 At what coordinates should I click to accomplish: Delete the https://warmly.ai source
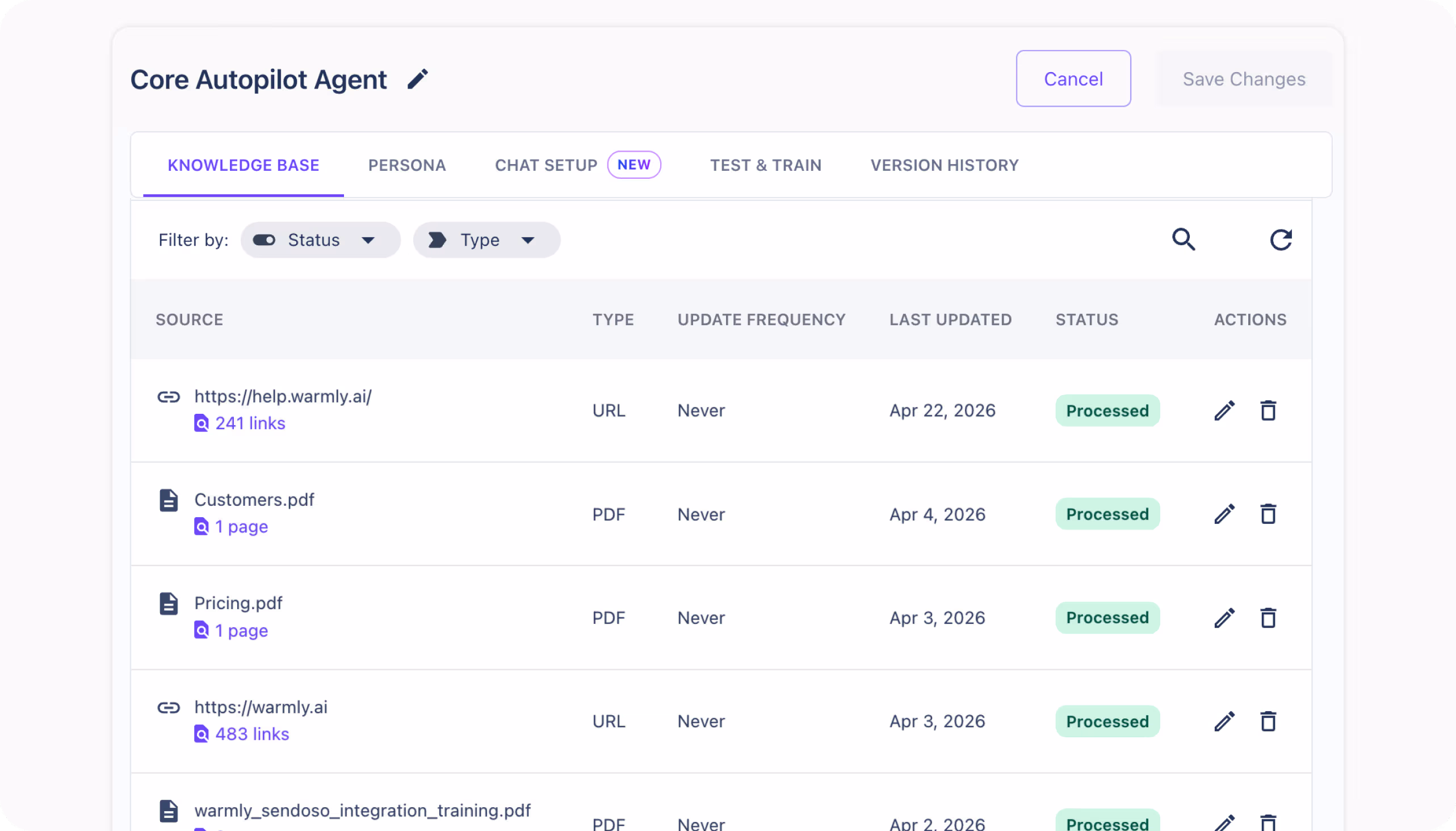tap(1268, 721)
